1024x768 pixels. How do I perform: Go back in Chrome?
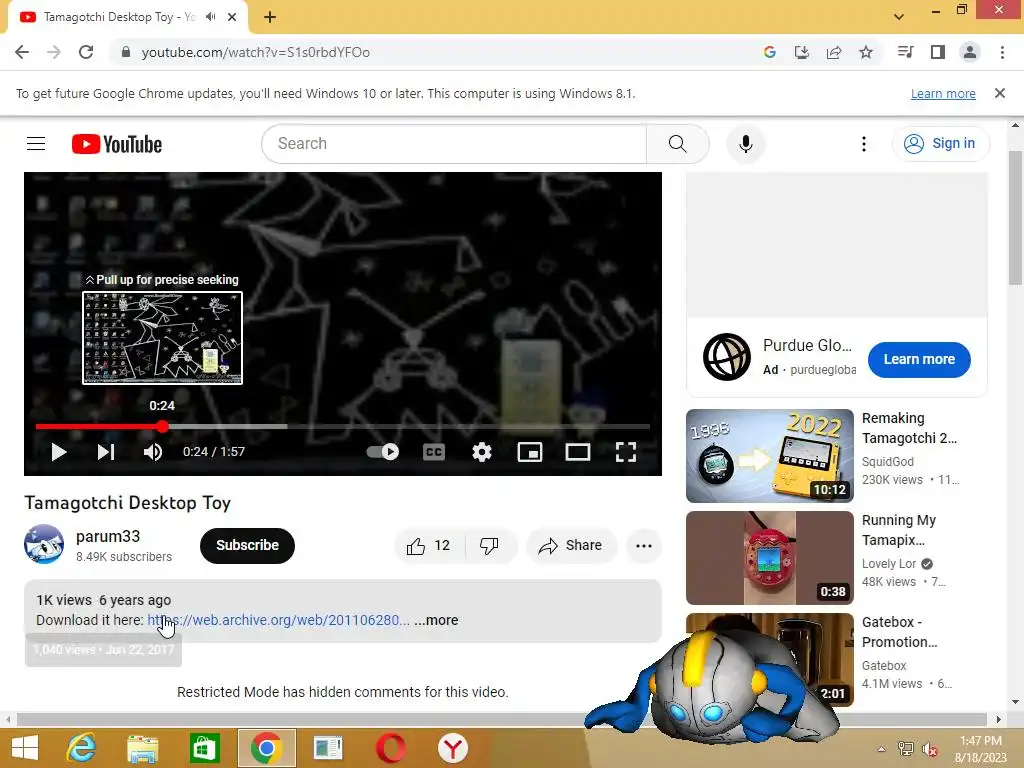coord(22,52)
